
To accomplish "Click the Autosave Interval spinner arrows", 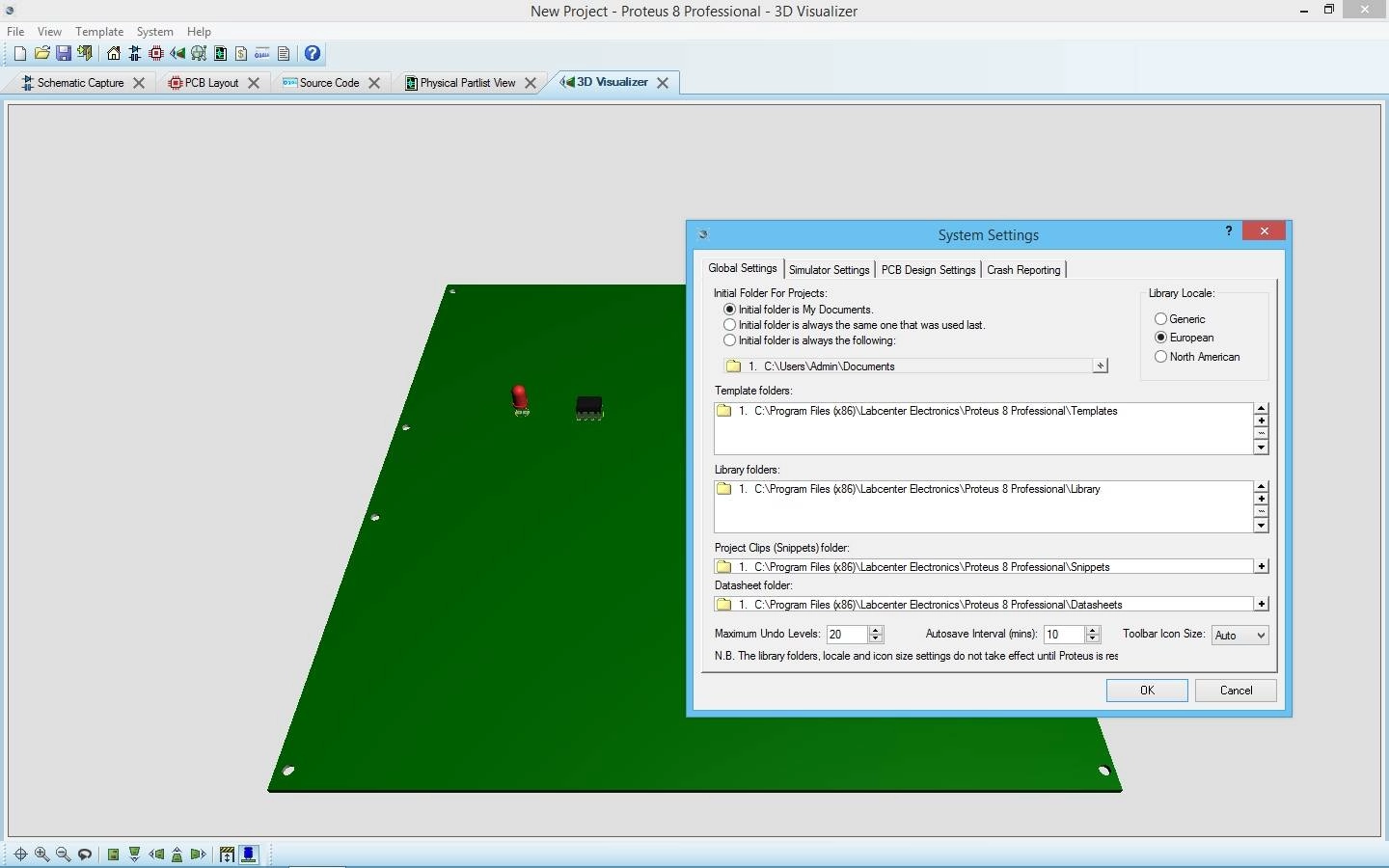I will [x=1093, y=635].
